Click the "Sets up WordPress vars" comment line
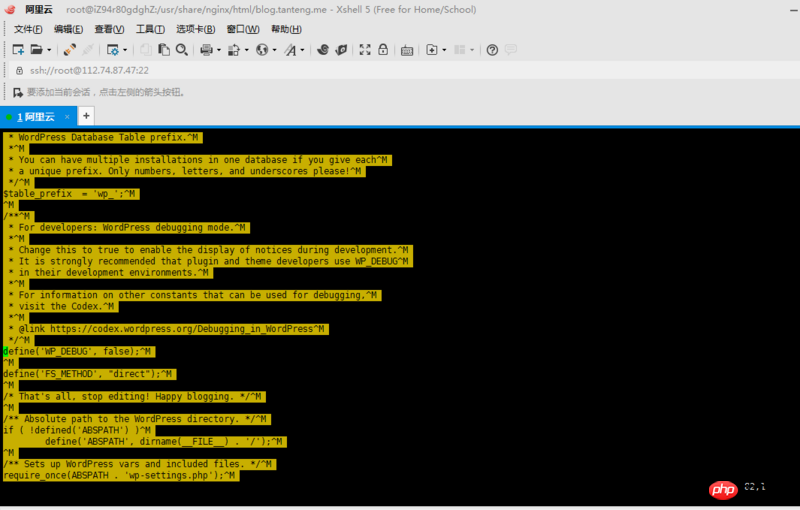 click(140, 464)
